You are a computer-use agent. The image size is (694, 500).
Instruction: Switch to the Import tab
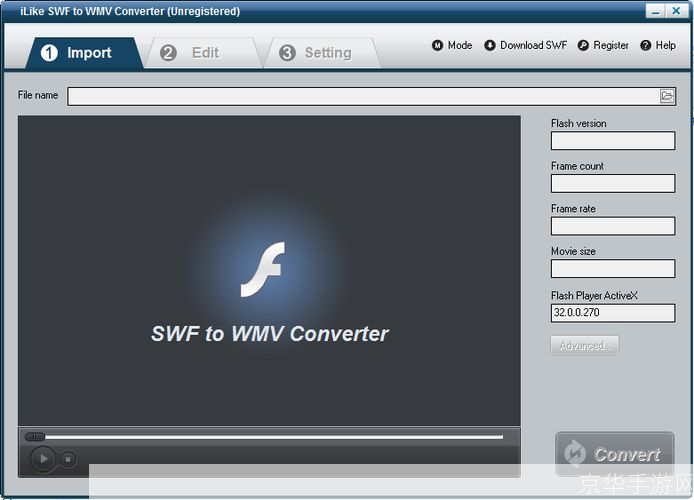coord(84,53)
